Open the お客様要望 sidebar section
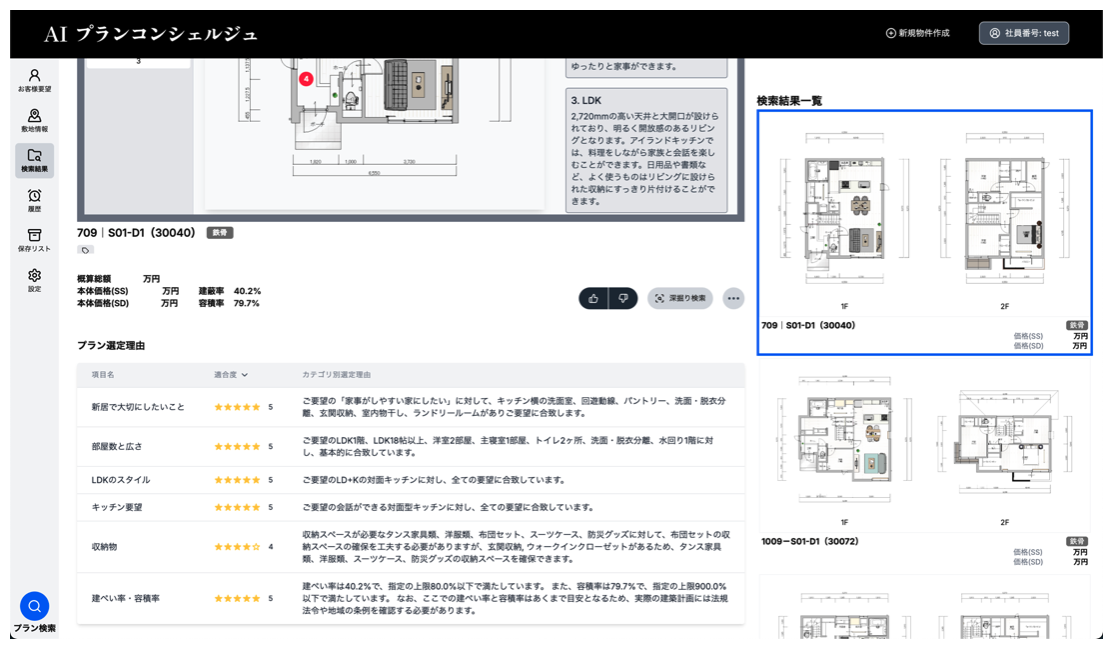This screenshot has height=651, width=1118. pos(34,81)
